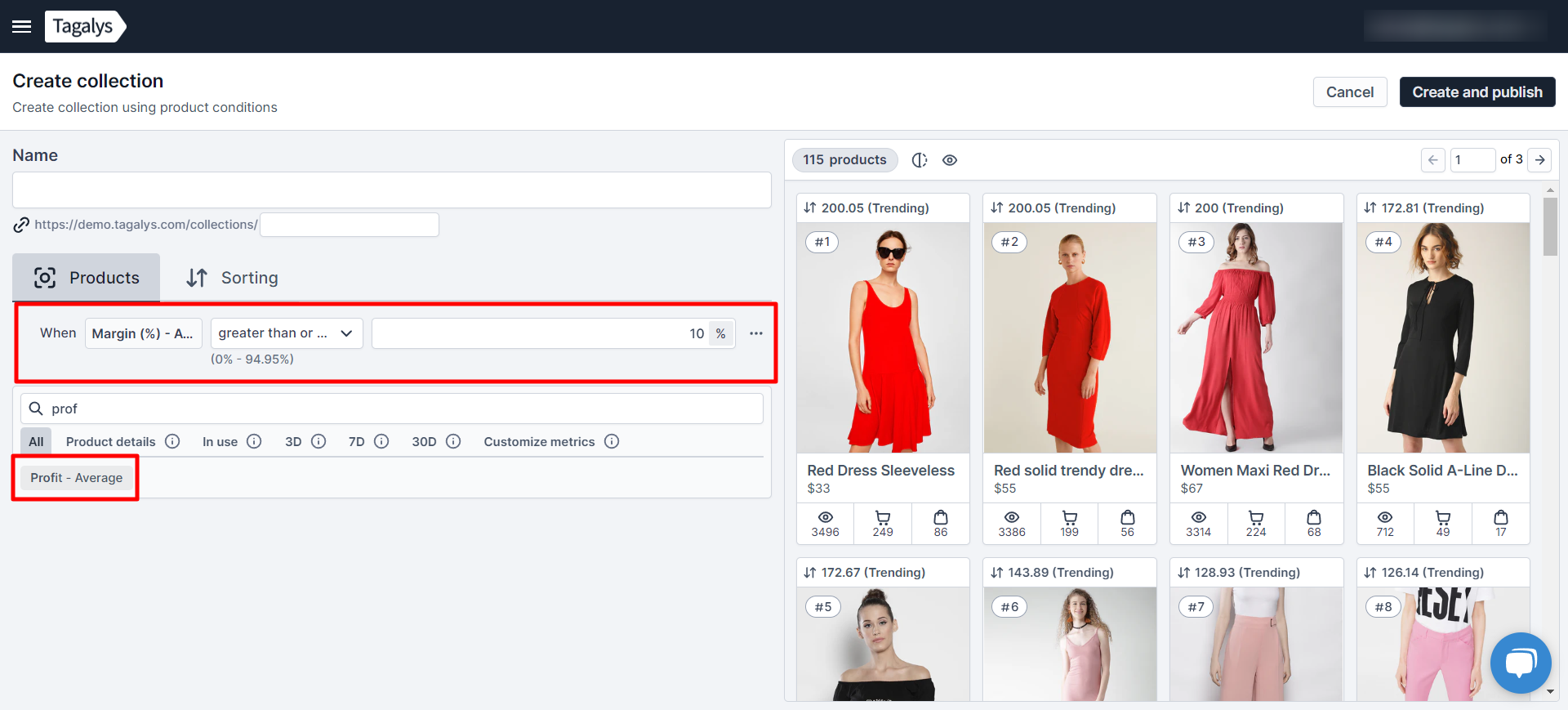Screen dimensions: 1568x710
Task: Click cart icon showing 249
Action: pyautogui.click(x=883, y=517)
